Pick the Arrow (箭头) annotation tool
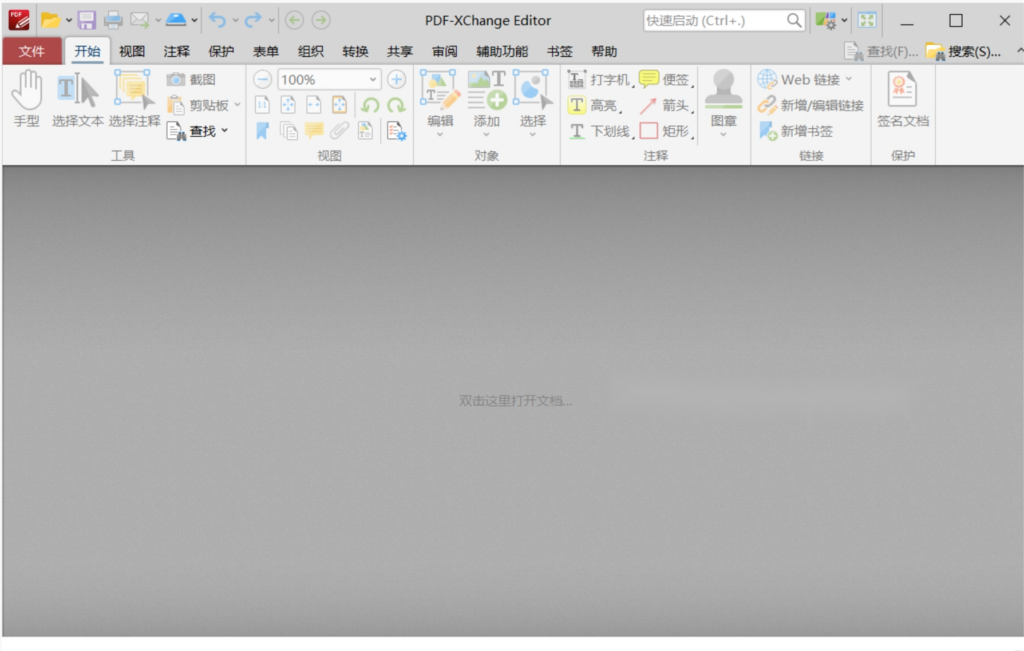This screenshot has height=651, width=1024. 665,105
